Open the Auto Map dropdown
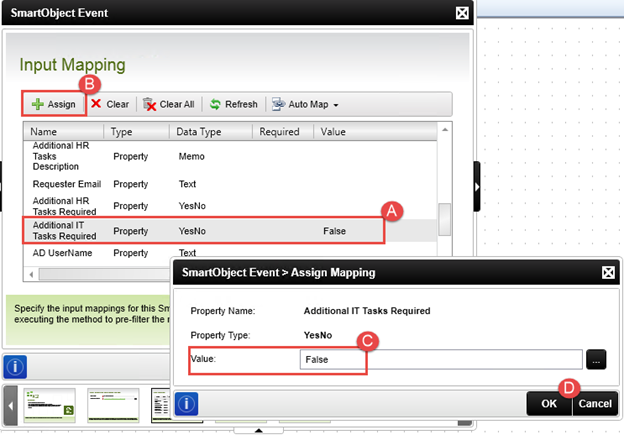 (x=305, y=104)
